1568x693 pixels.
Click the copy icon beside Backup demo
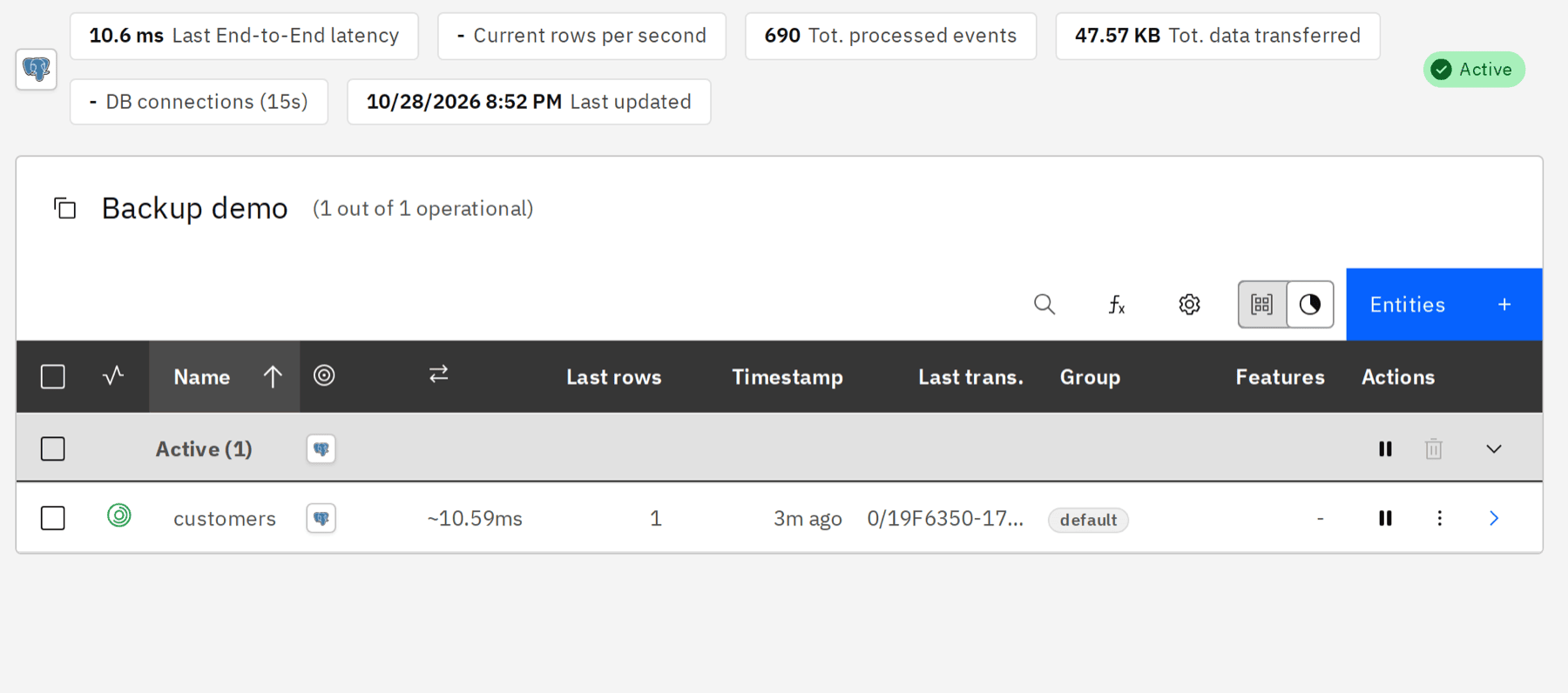(x=65, y=208)
